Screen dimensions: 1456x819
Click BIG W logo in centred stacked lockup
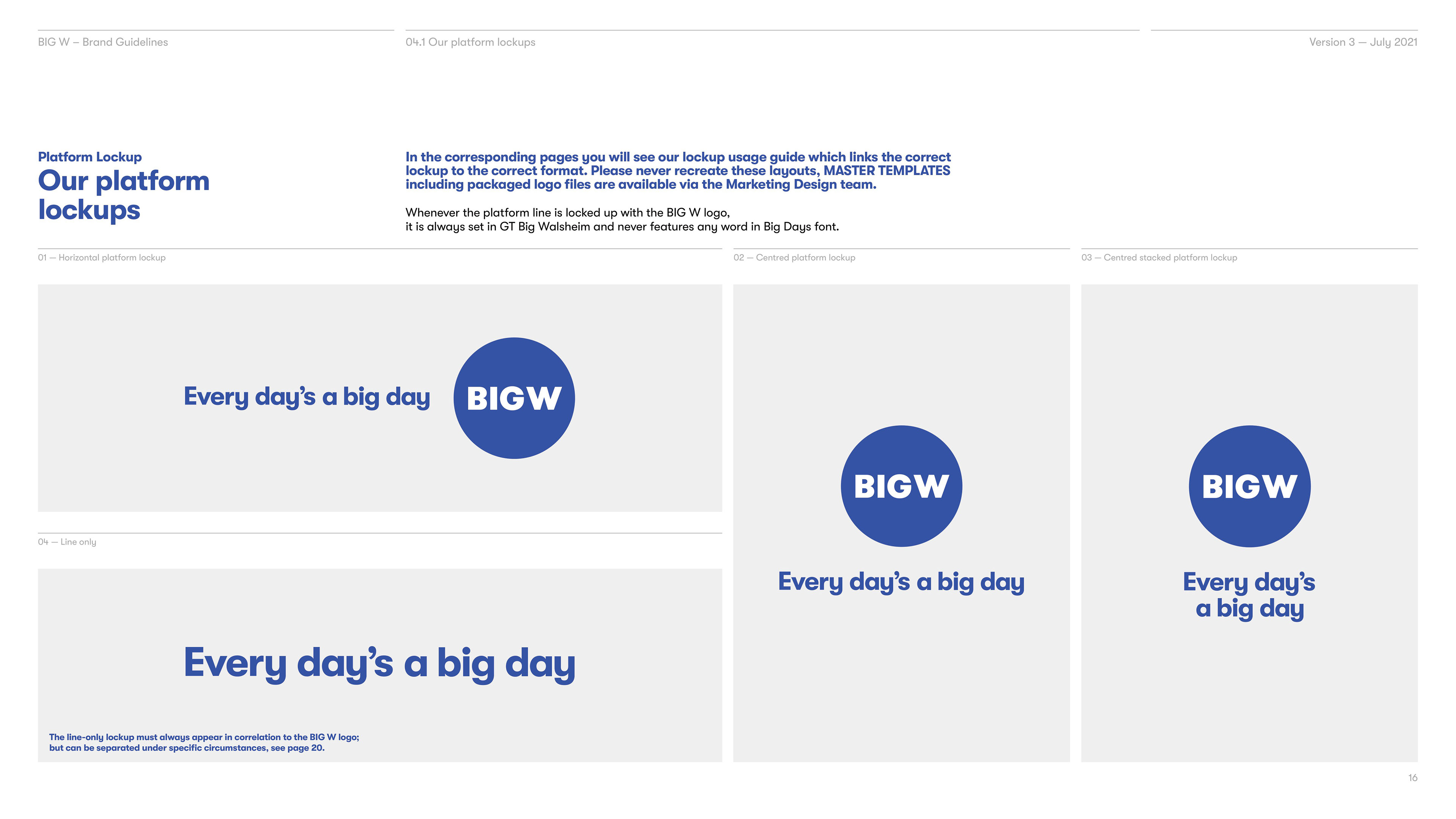(x=1249, y=486)
